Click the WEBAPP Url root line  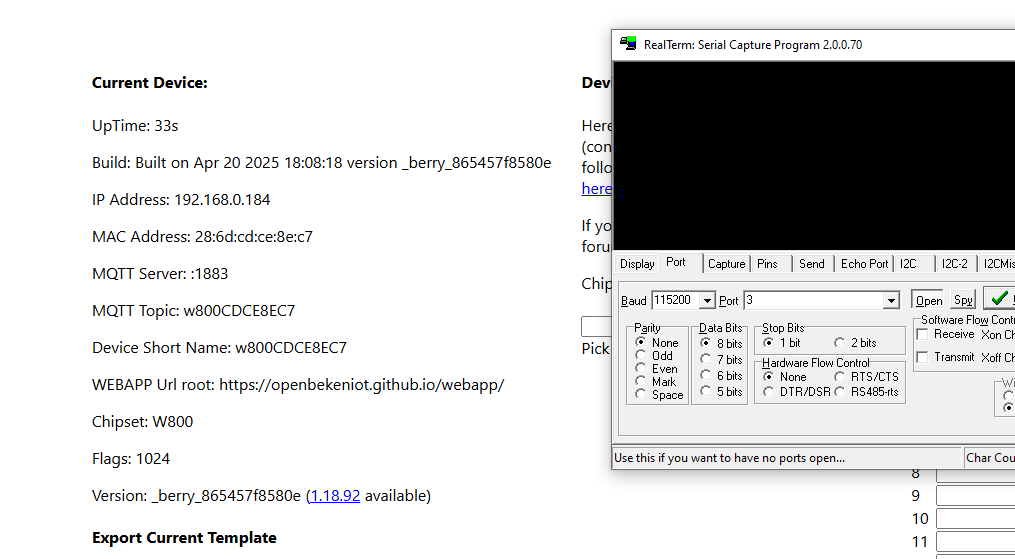click(x=298, y=385)
